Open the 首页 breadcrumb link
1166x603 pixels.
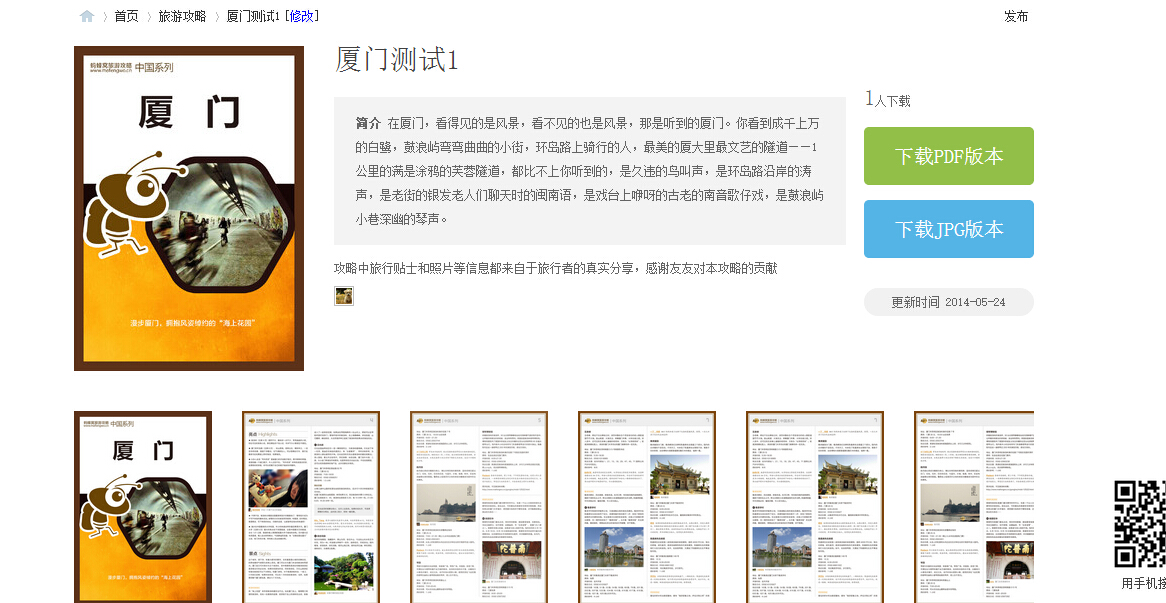(x=126, y=16)
